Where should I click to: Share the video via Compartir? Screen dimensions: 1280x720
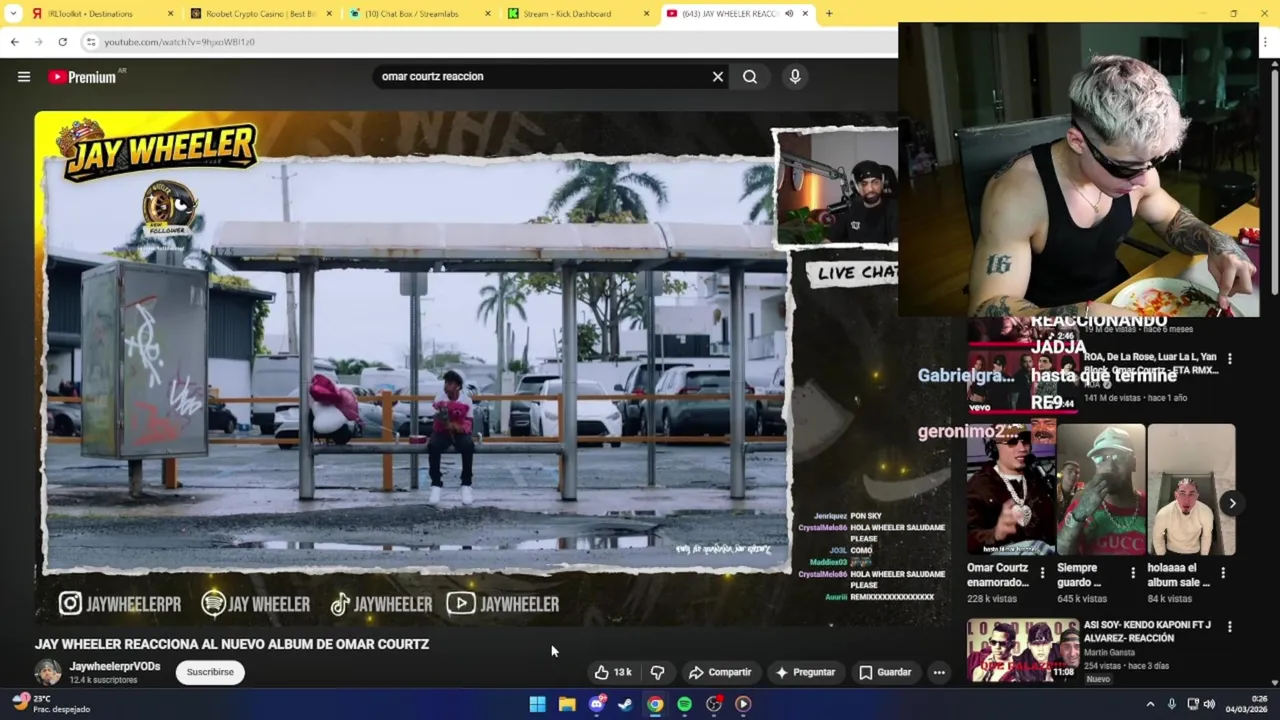point(720,672)
